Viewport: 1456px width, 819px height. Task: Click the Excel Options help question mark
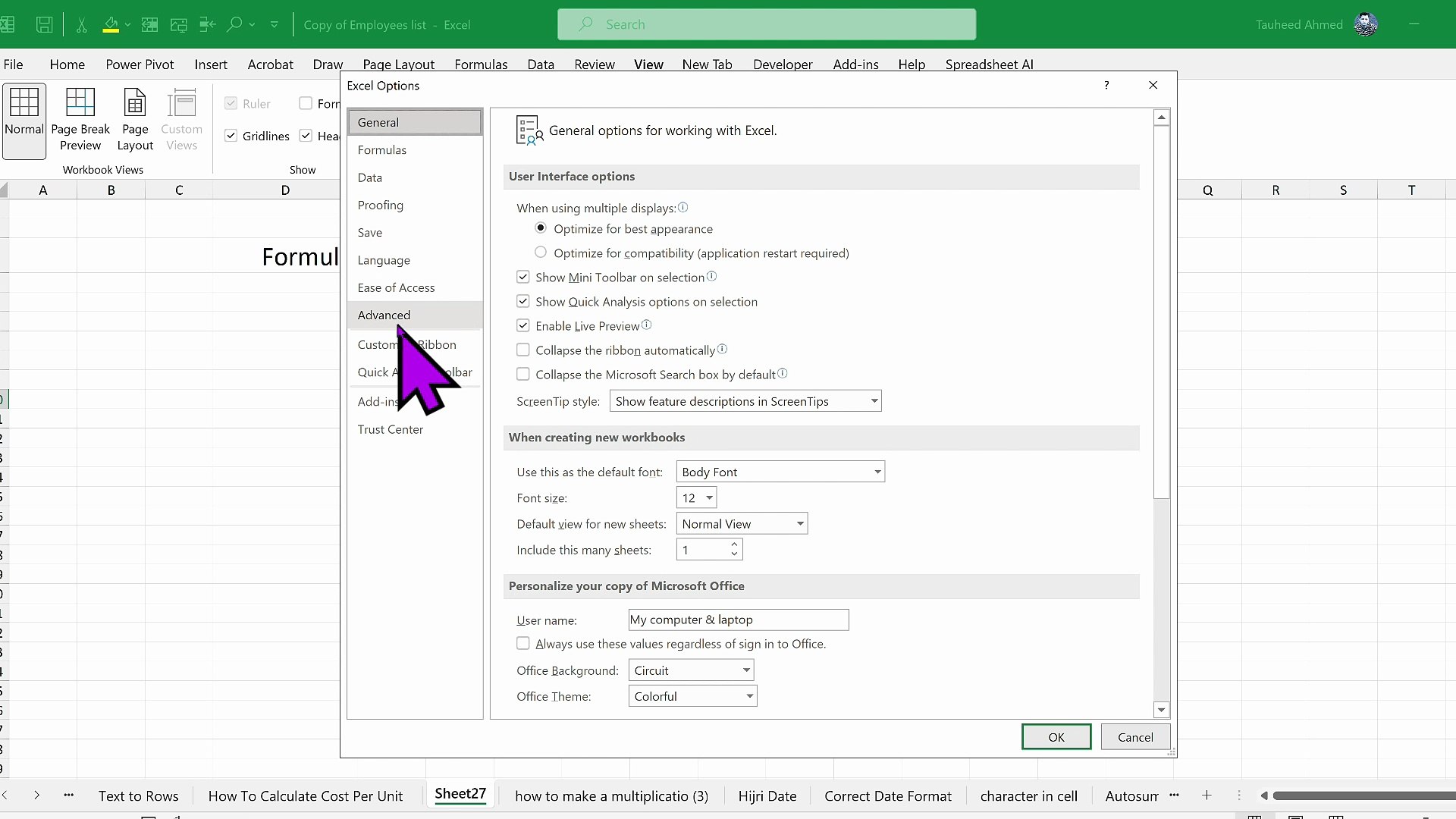(1106, 85)
